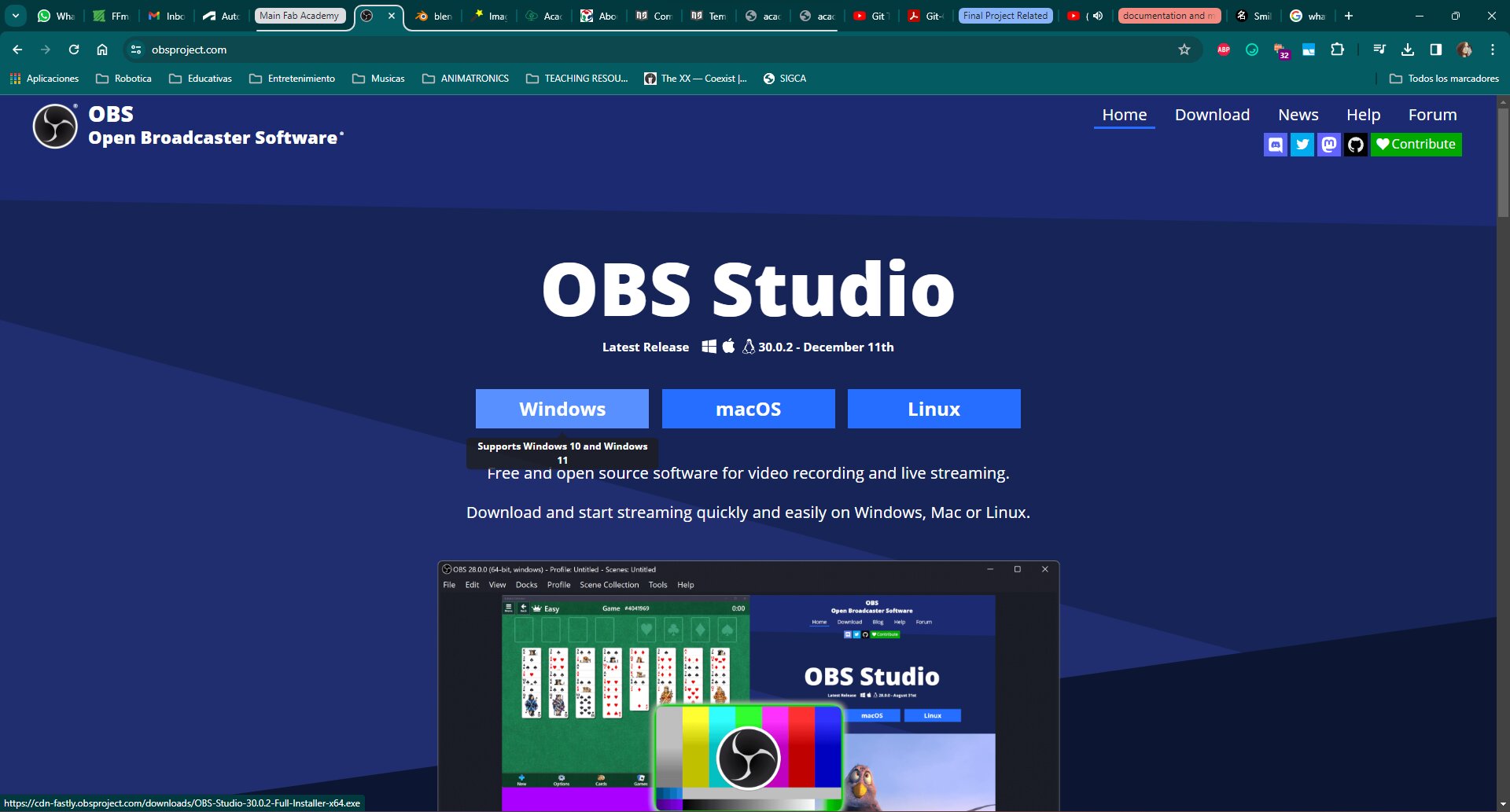Download OBS Studio for macOS
Image resolution: width=1510 pixels, height=812 pixels.
click(749, 409)
